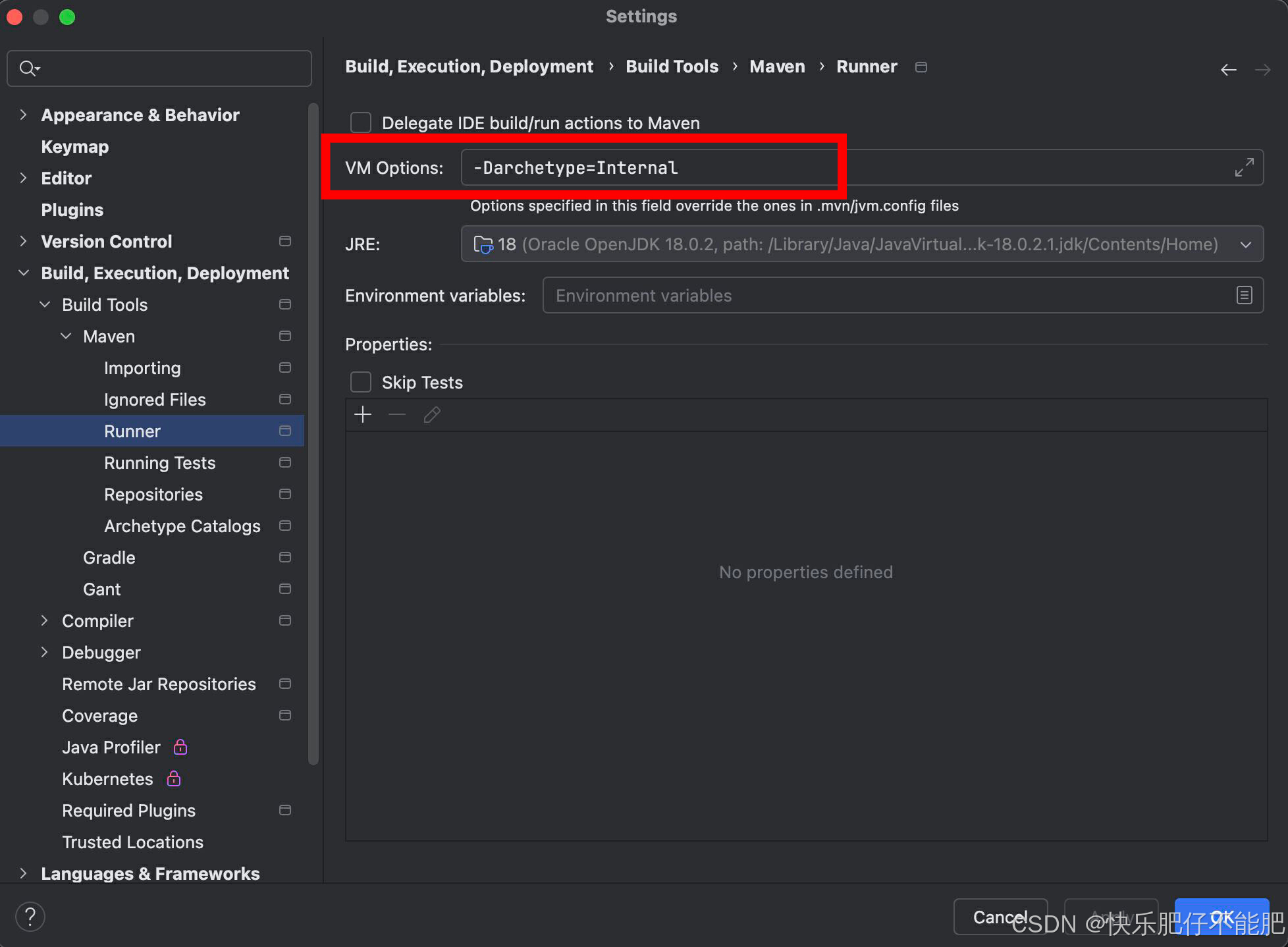Collapse the Build Tools tree node

coord(45,304)
